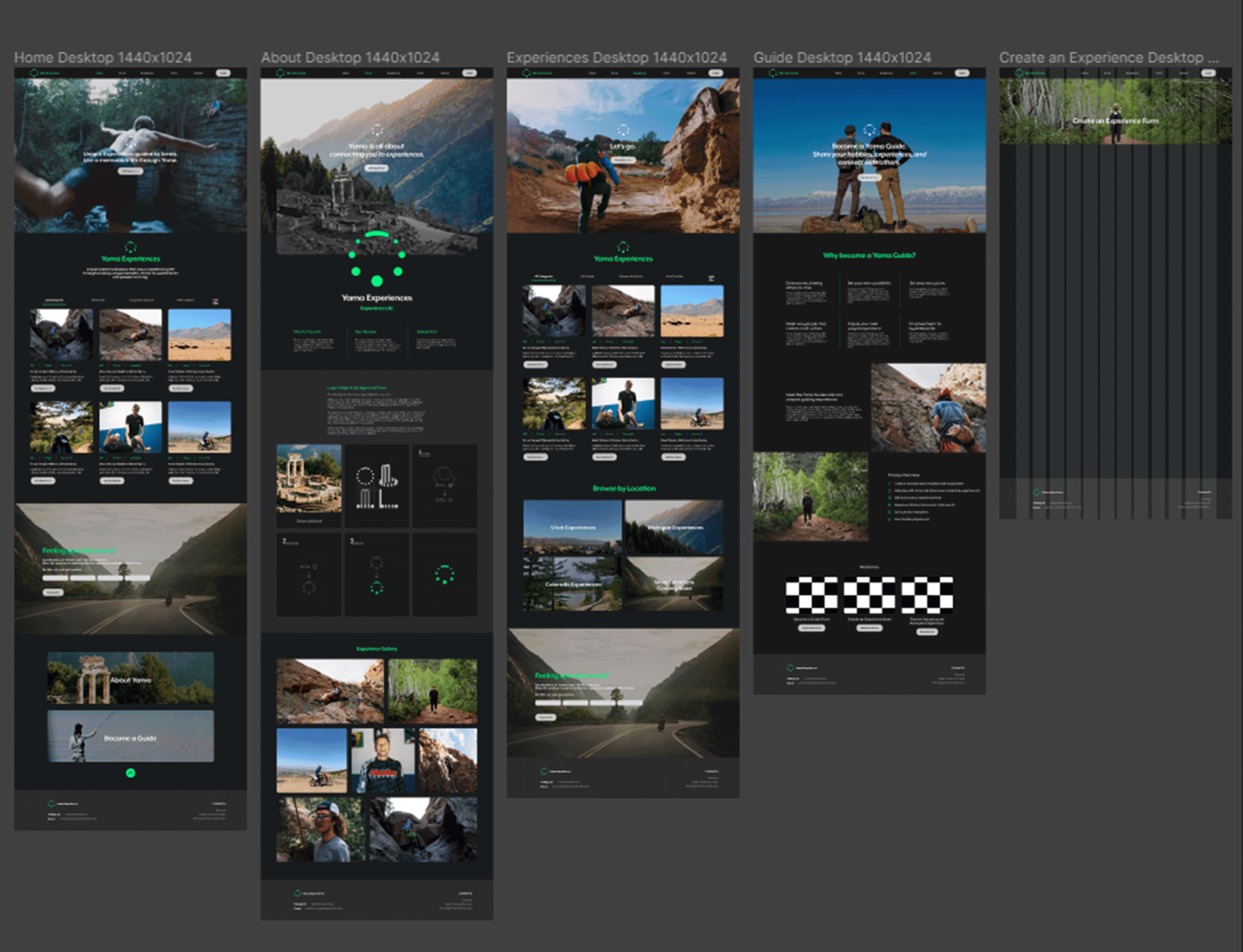The width and height of the screenshot is (1243, 952).
Task: Click the white pill button in Guide navbar
Action: [x=962, y=73]
